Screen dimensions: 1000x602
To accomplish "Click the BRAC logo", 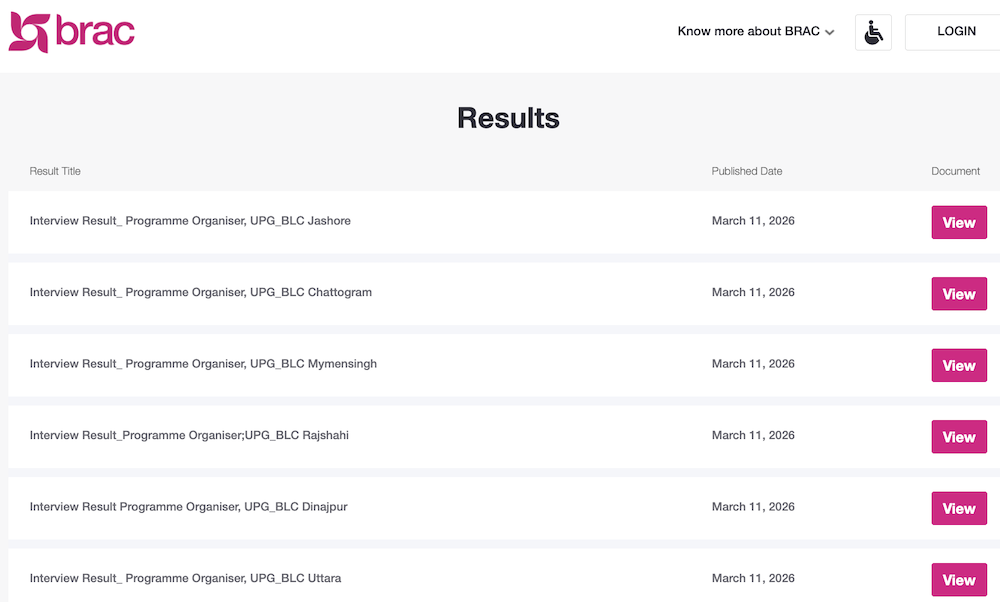I will pos(70,31).
